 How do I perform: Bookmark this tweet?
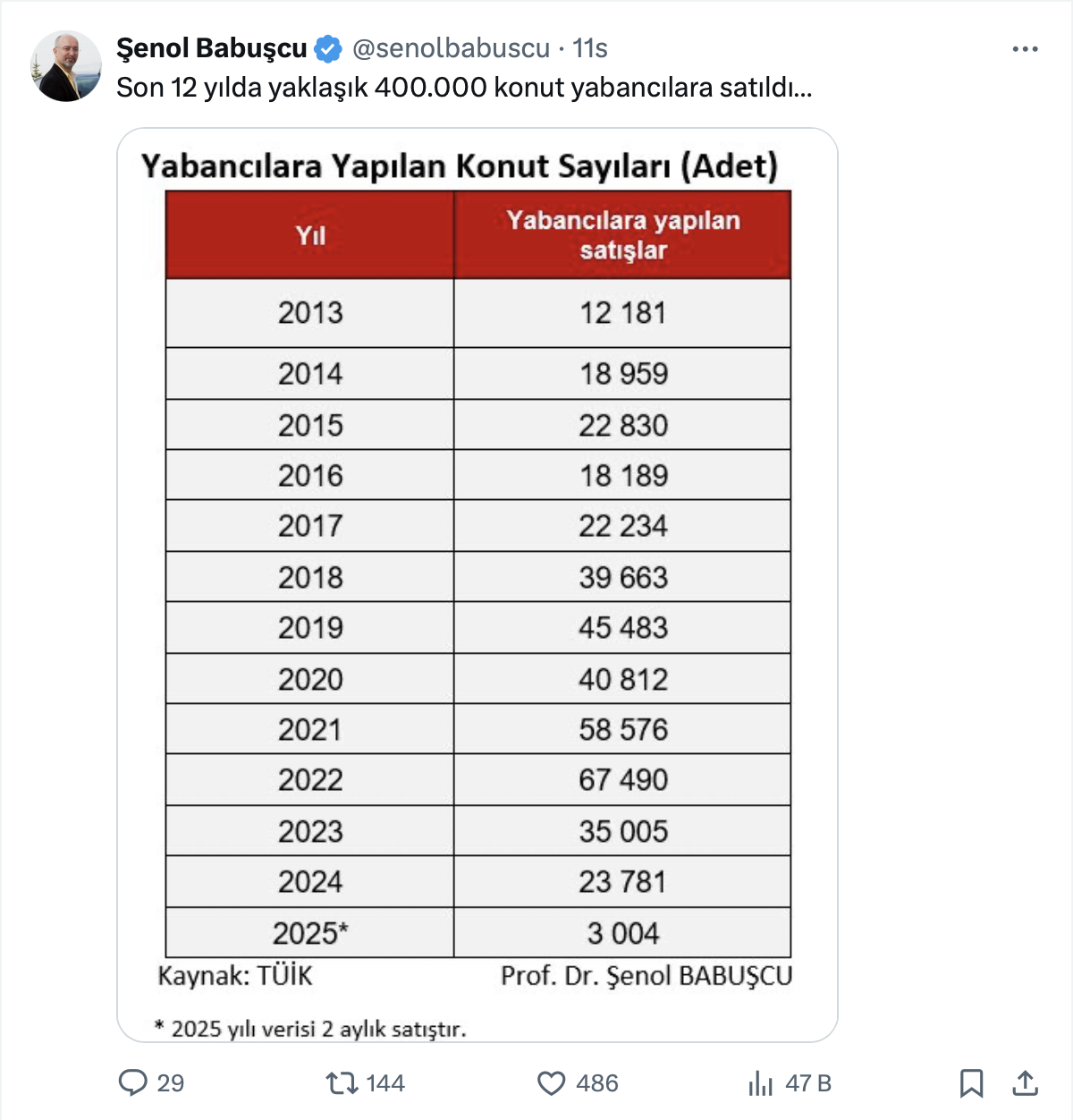pyautogui.click(x=971, y=1083)
